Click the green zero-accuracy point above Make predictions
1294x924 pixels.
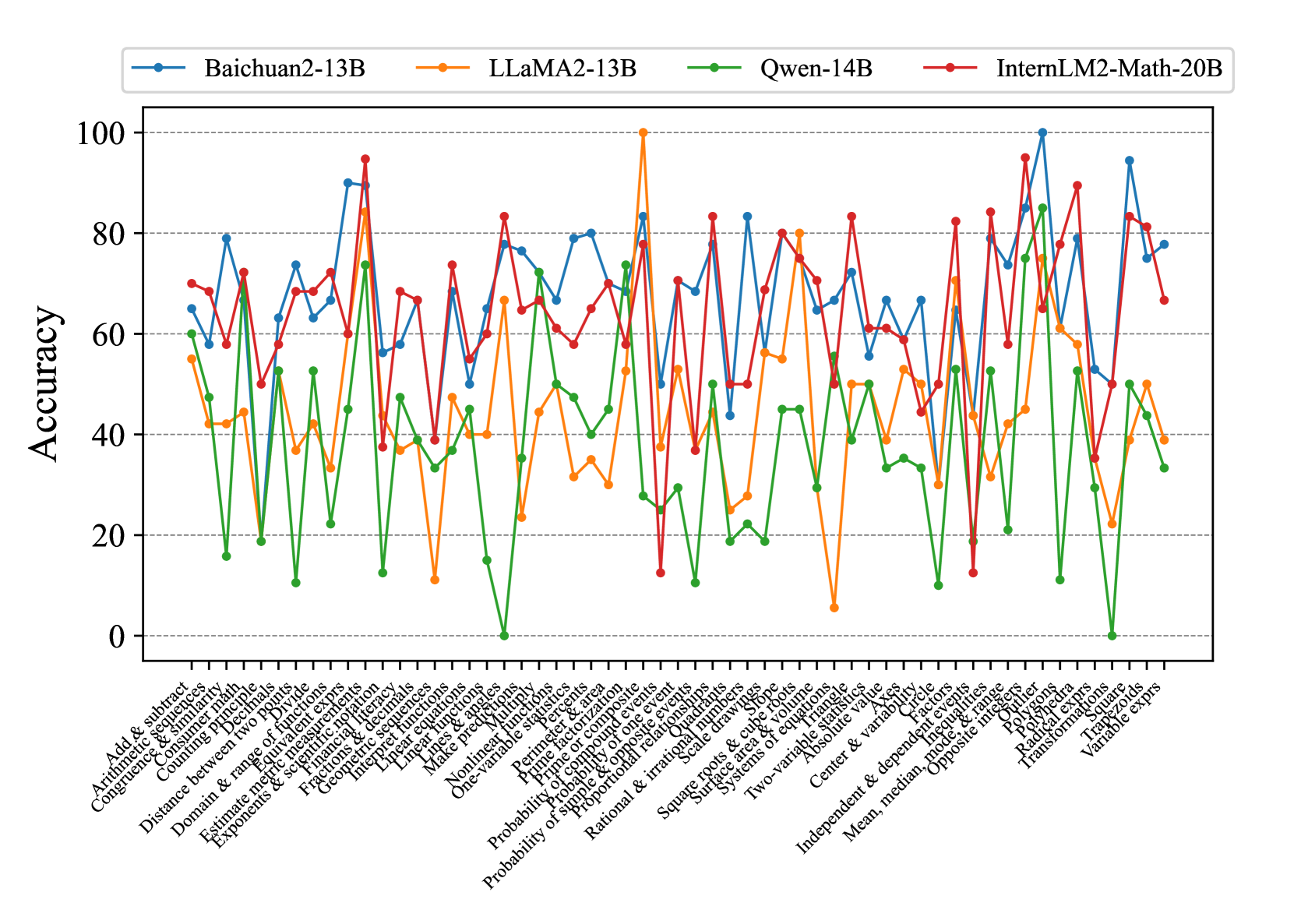click(x=504, y=636)
